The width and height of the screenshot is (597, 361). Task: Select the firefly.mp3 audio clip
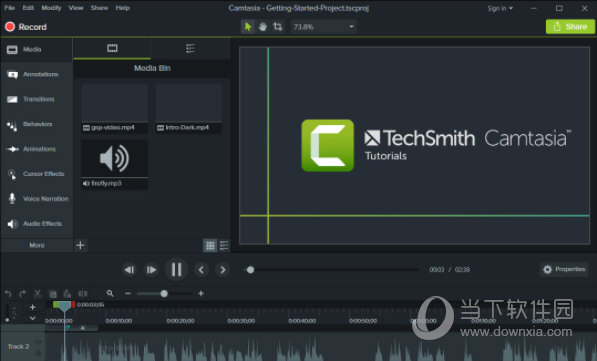114,164
